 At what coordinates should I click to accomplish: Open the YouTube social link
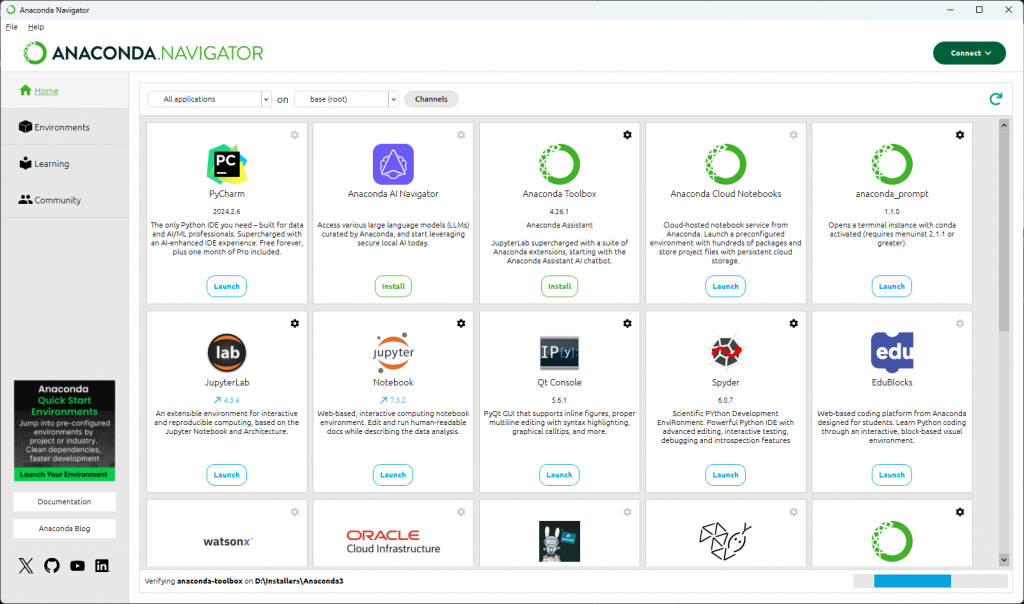point(77,565)
